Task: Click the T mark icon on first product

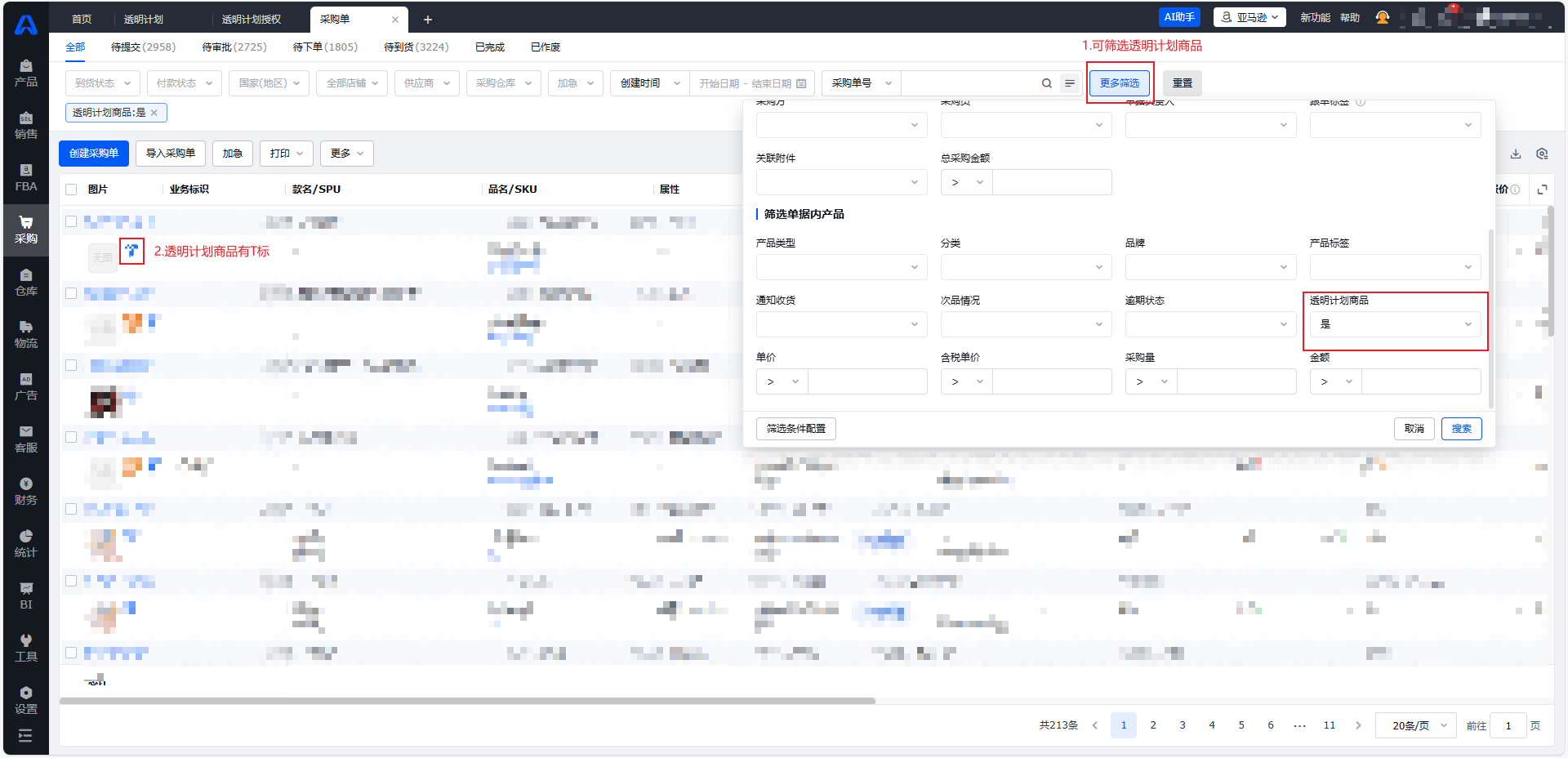Action: (x=131, y=251)
